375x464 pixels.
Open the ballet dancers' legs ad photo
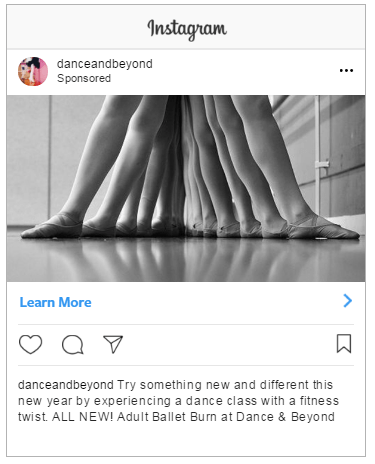pyautogui.click(x=186, y=188)
